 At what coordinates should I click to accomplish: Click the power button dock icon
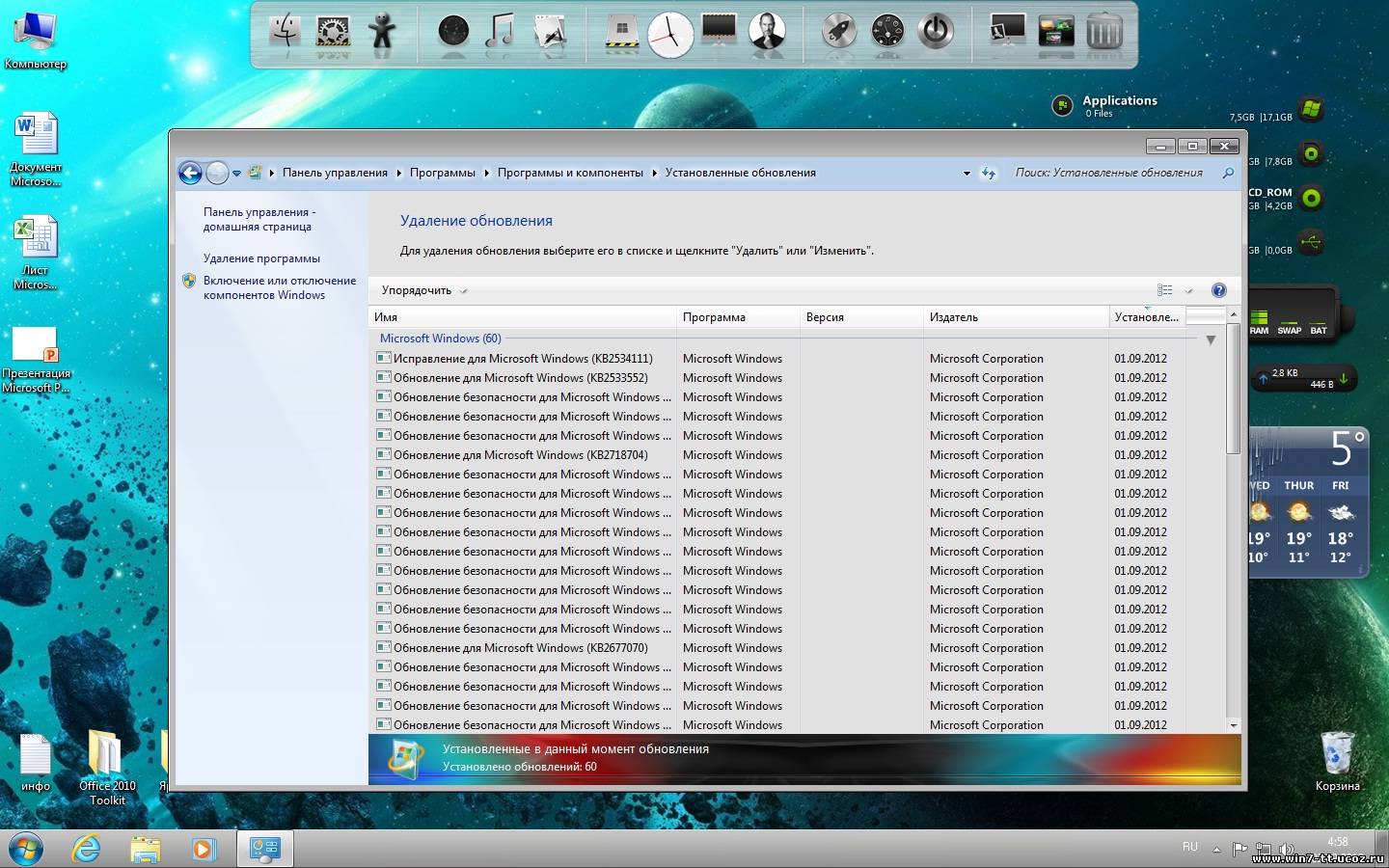click(936, 32)
